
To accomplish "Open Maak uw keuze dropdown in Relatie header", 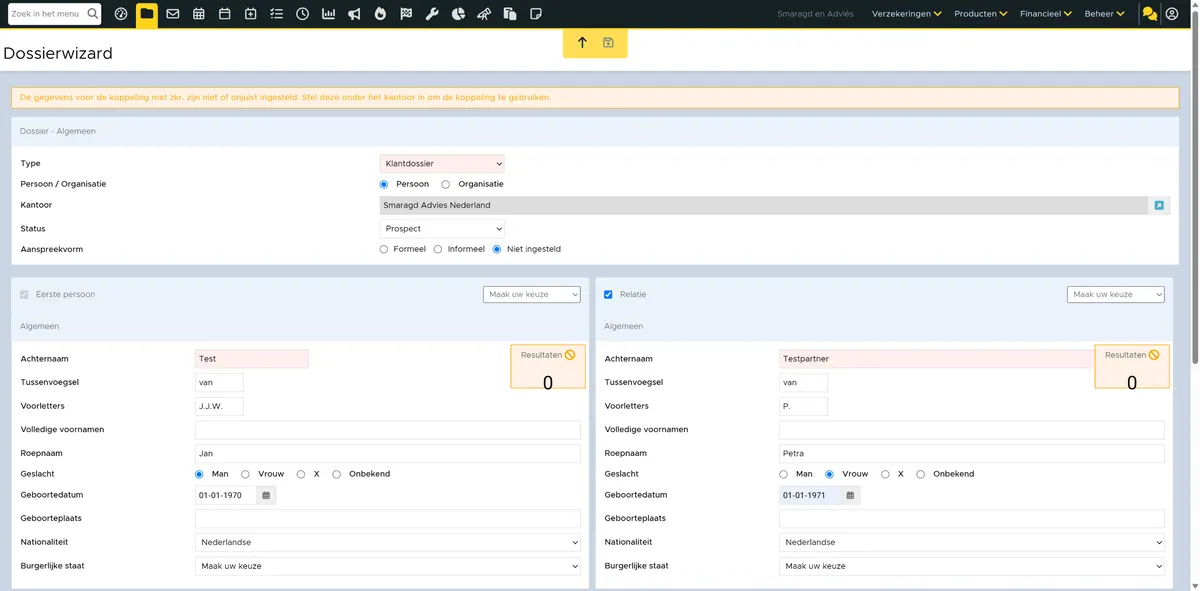I will coord(1116,295).
